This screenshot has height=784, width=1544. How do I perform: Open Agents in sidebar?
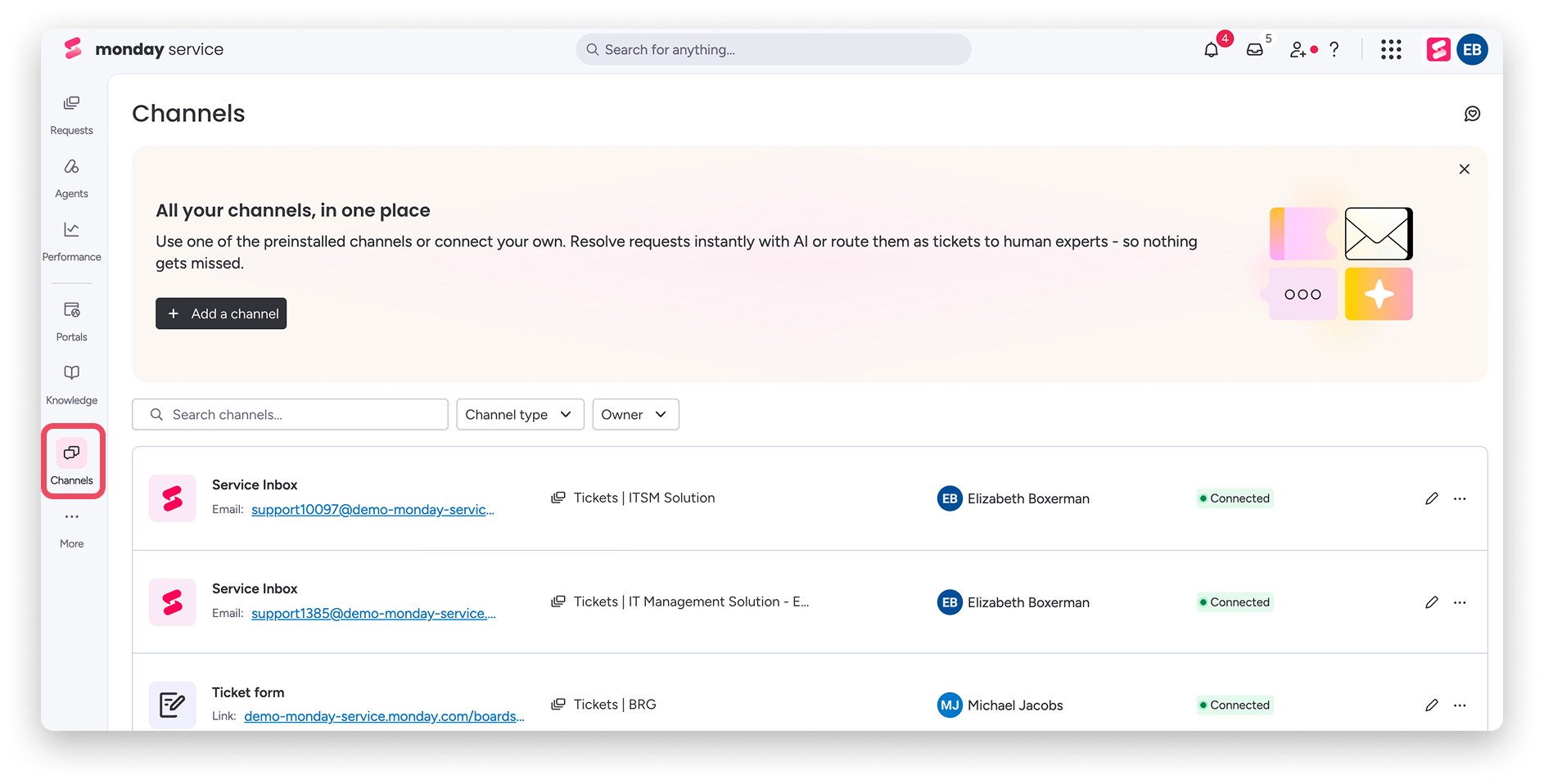pyautogui.click(x=72, y=178)
